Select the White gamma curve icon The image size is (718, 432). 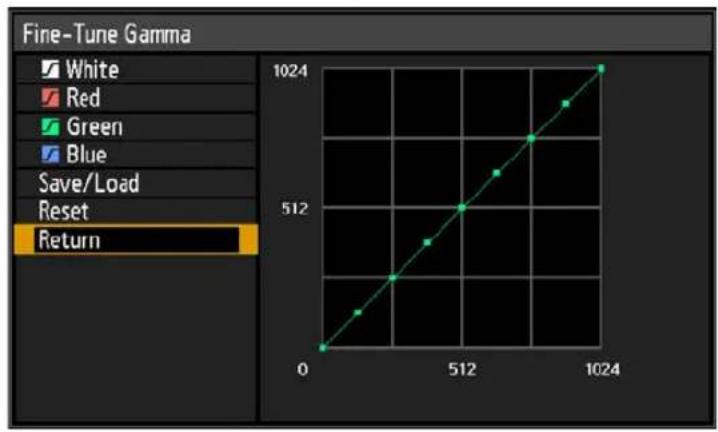click(x=50, y=70)
